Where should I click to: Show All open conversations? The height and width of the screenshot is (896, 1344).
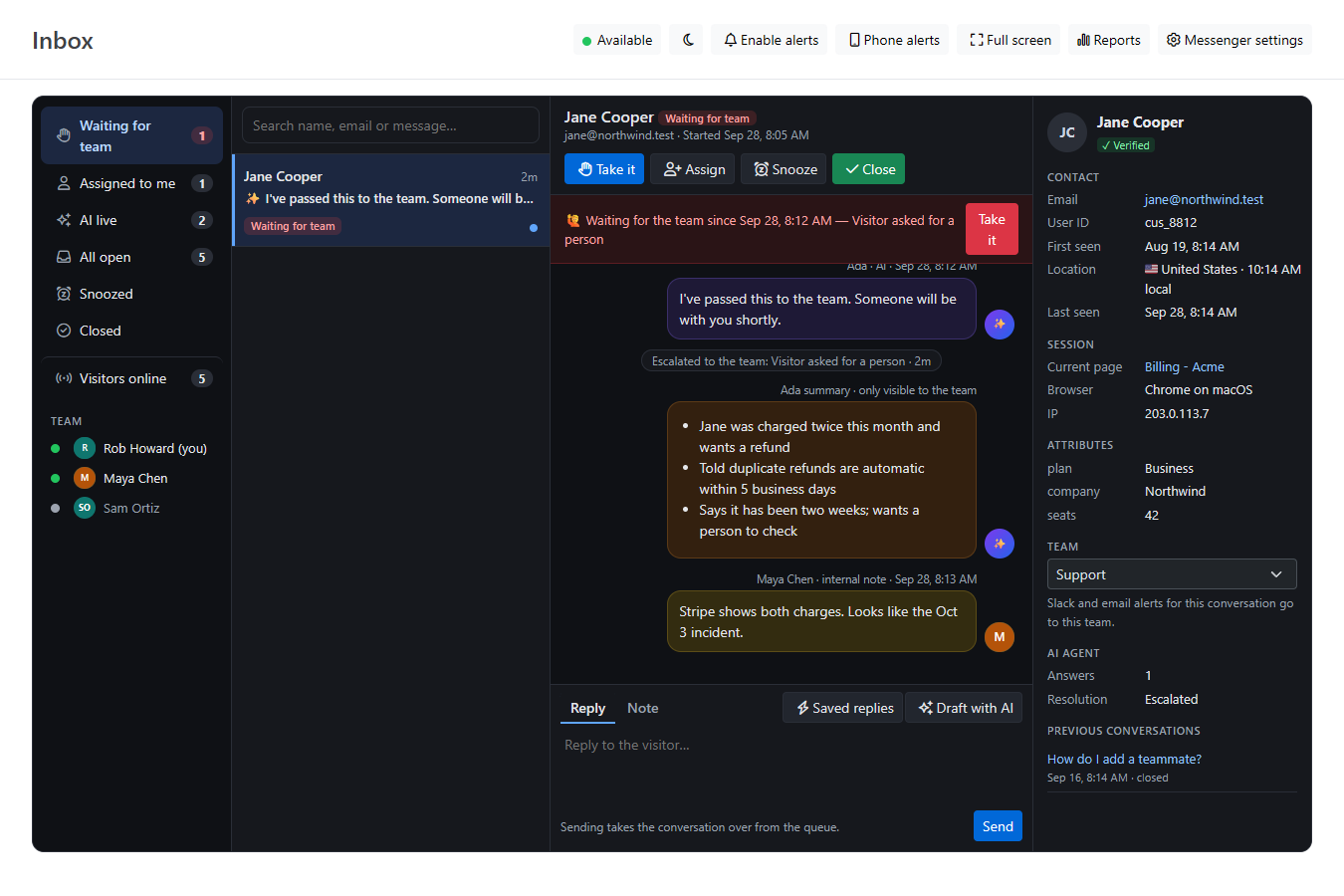[132, 257]
